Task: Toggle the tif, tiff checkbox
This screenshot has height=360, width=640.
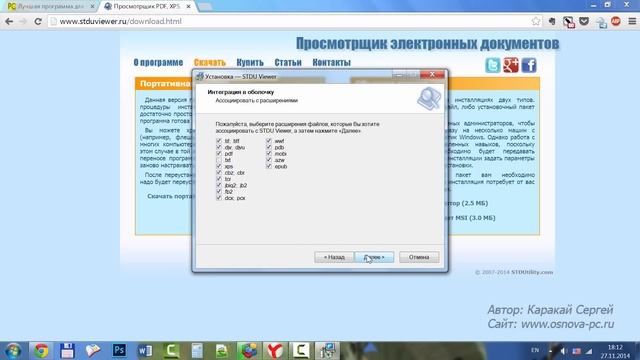Action: tap(219, 141)
